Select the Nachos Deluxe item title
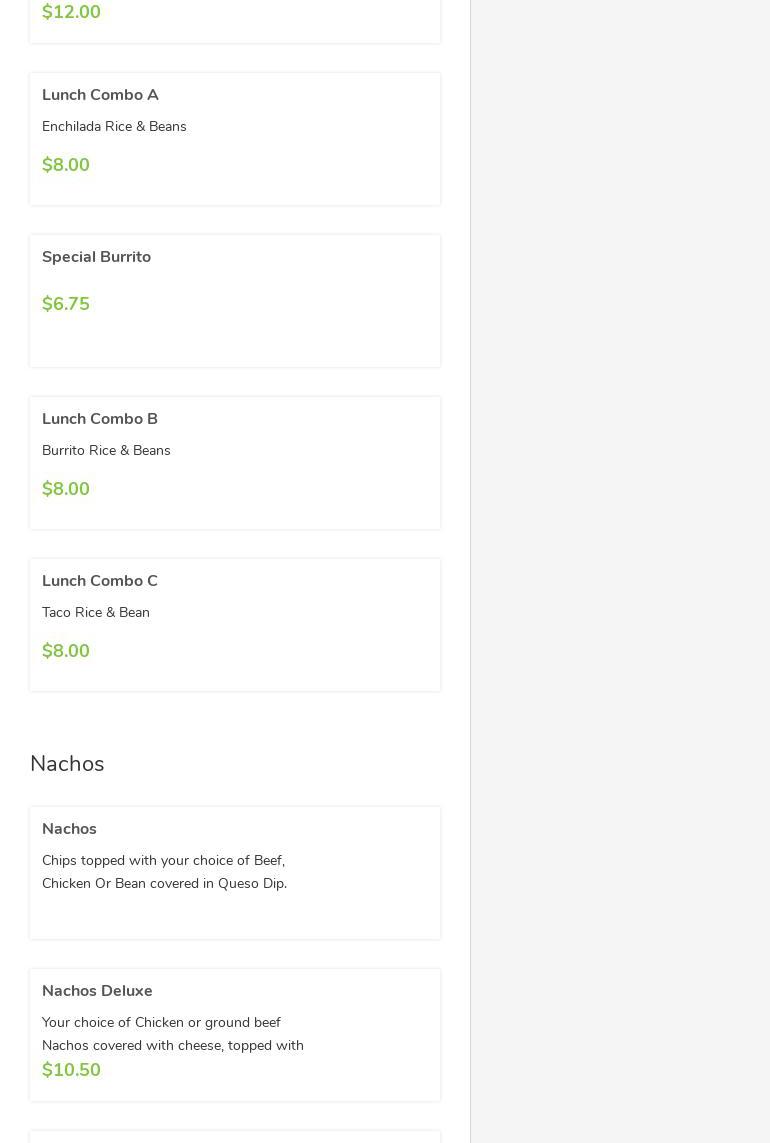 pyautogui.click(x=97, y=991)
